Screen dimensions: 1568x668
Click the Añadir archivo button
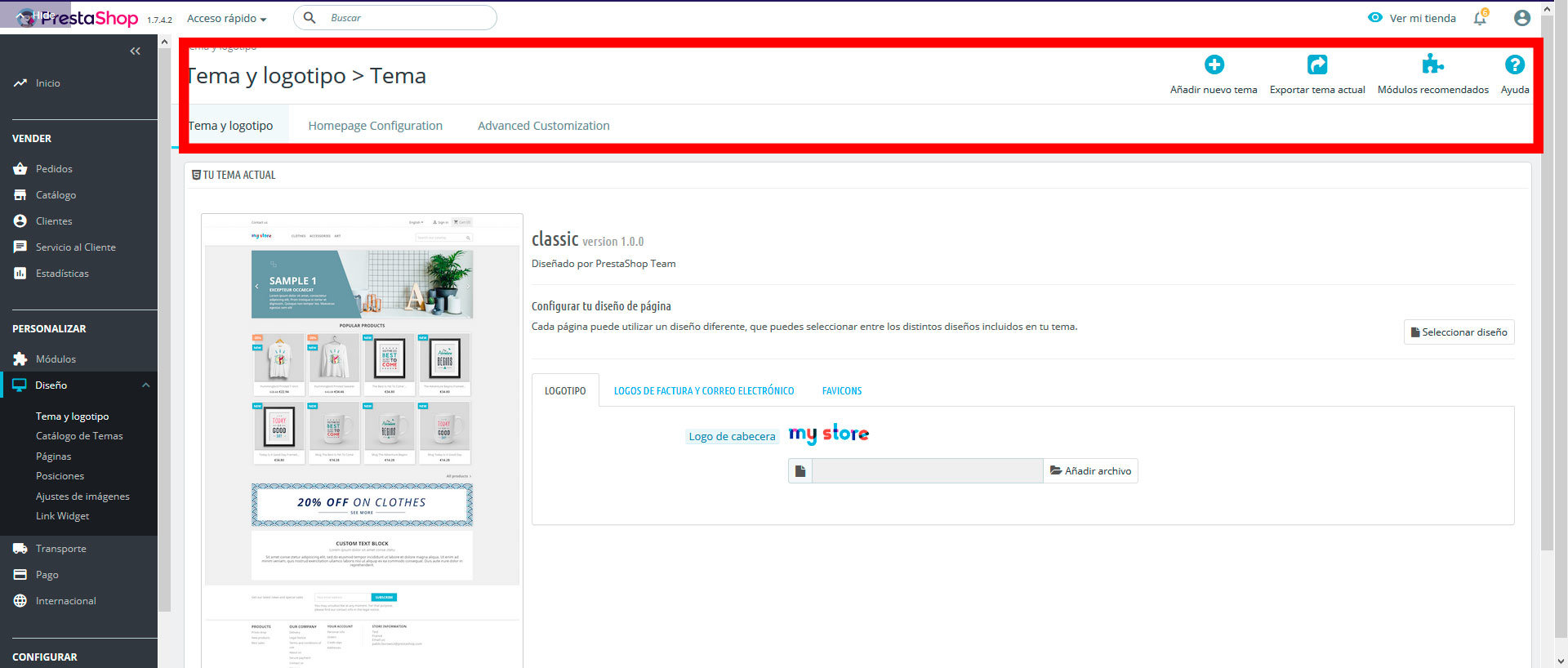click(1090, 471)
